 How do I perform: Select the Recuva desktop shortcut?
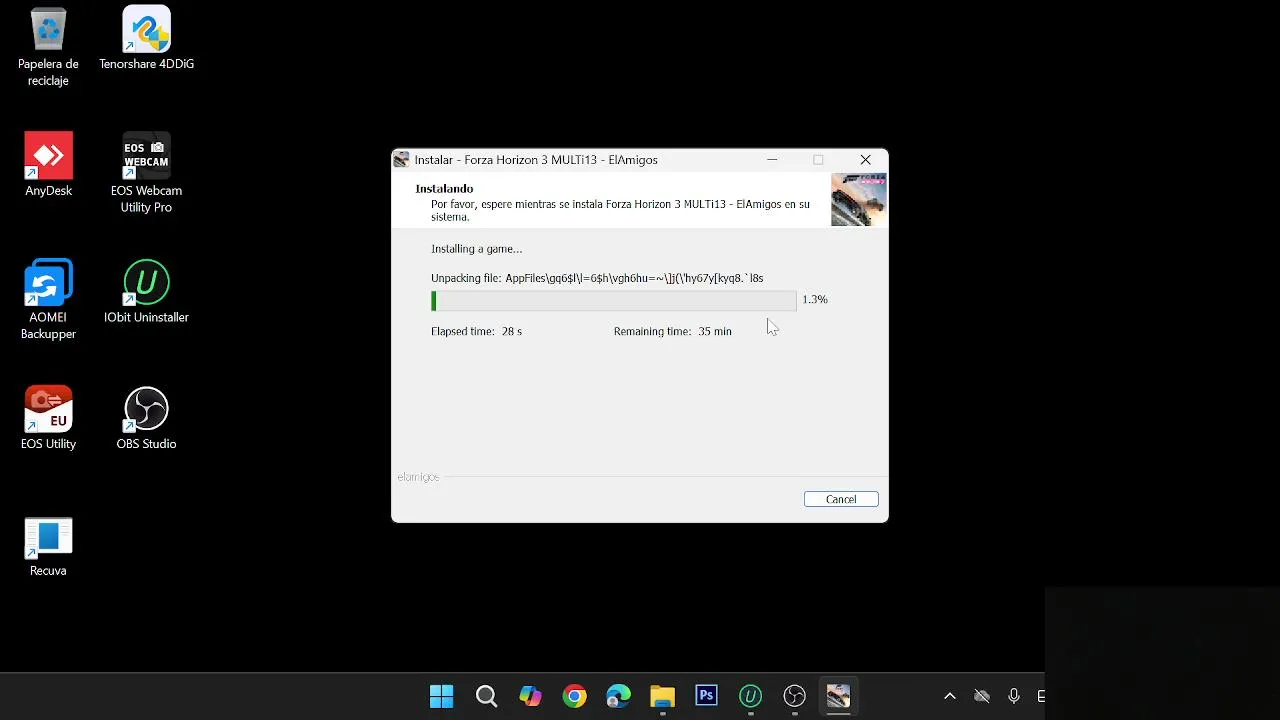pos(48,547)
